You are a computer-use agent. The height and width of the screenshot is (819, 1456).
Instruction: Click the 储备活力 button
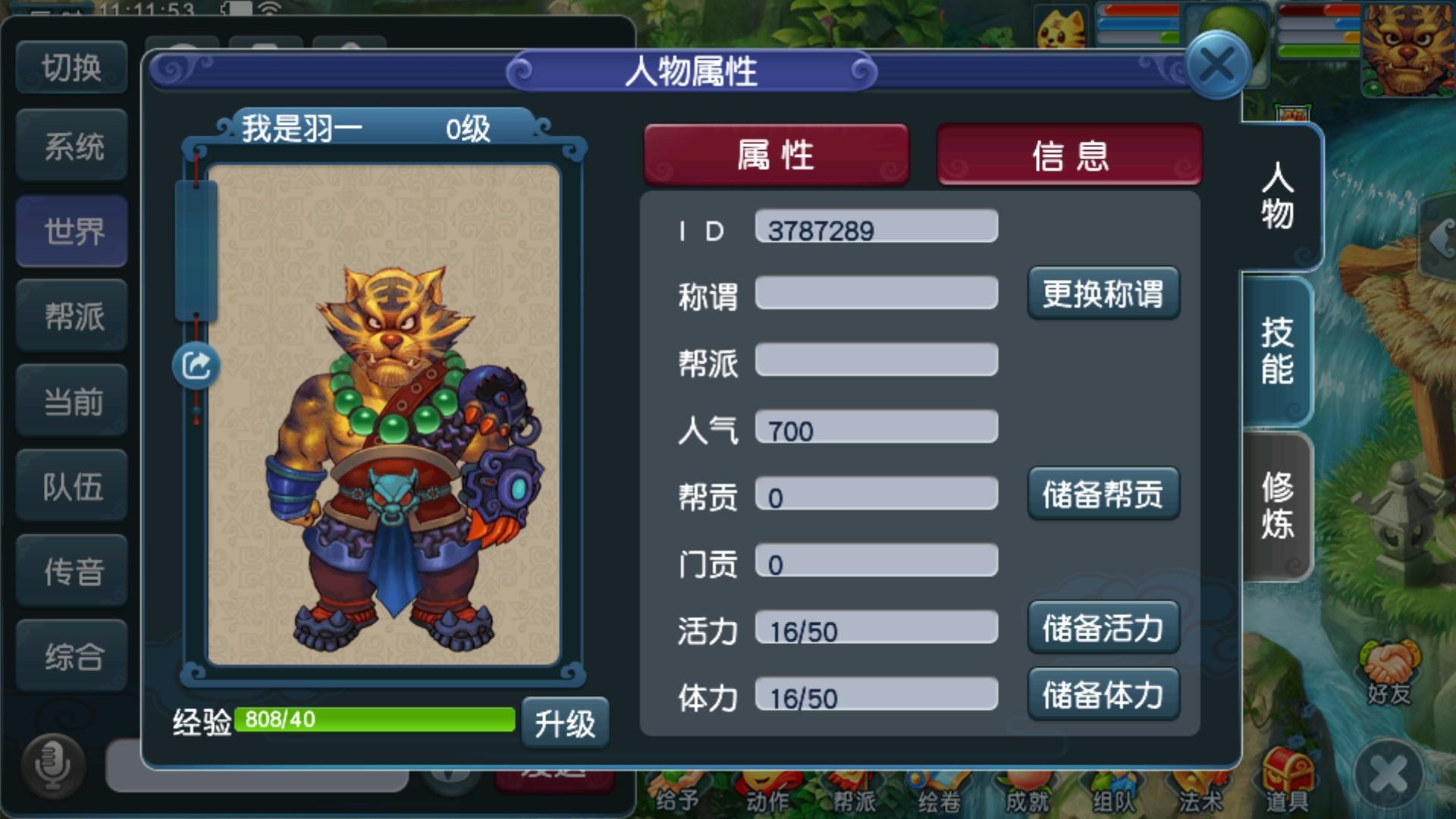coord(1103,627)
